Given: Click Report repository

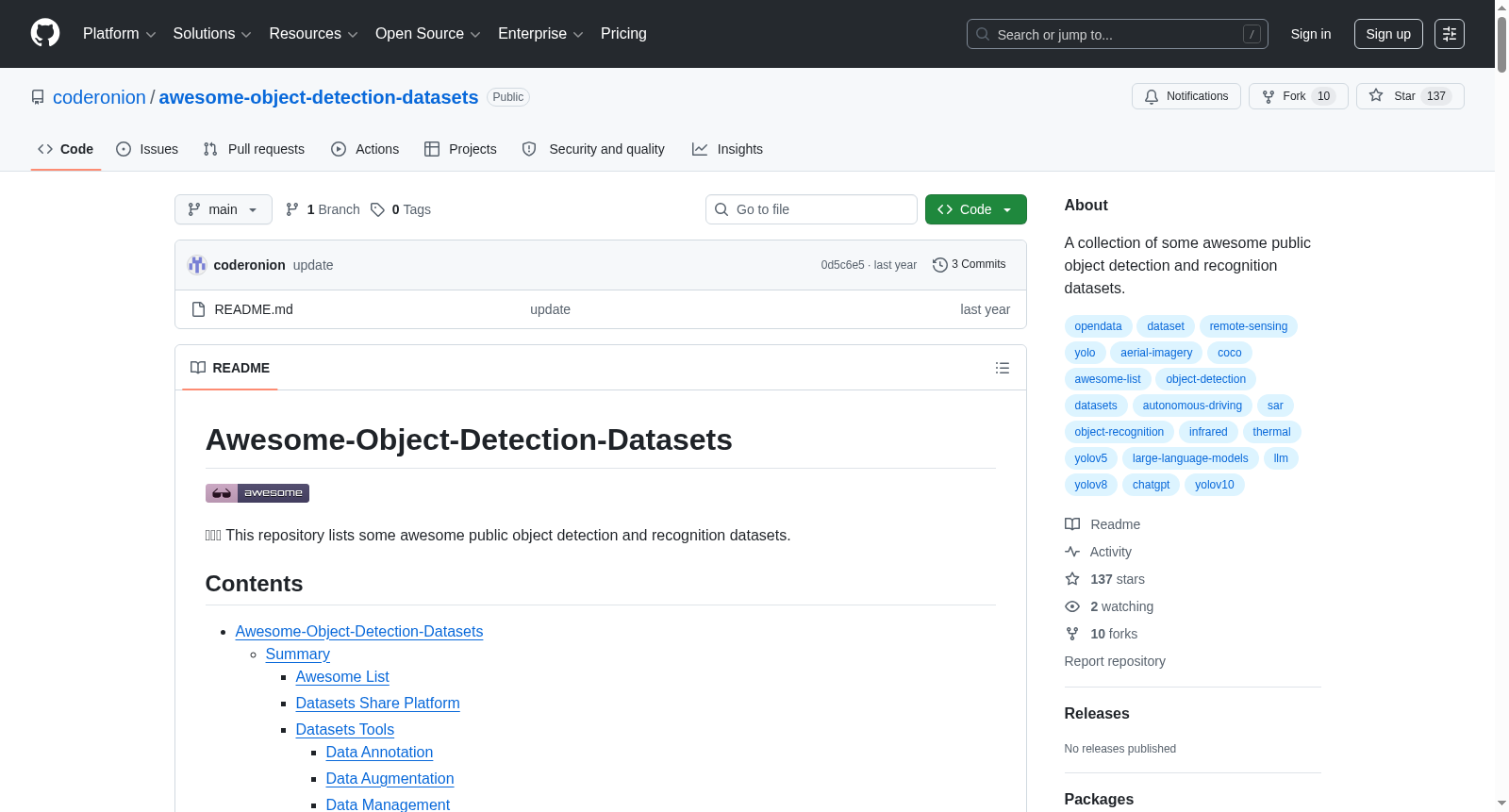Looking at the screenshot, I should coord(1115,661).
